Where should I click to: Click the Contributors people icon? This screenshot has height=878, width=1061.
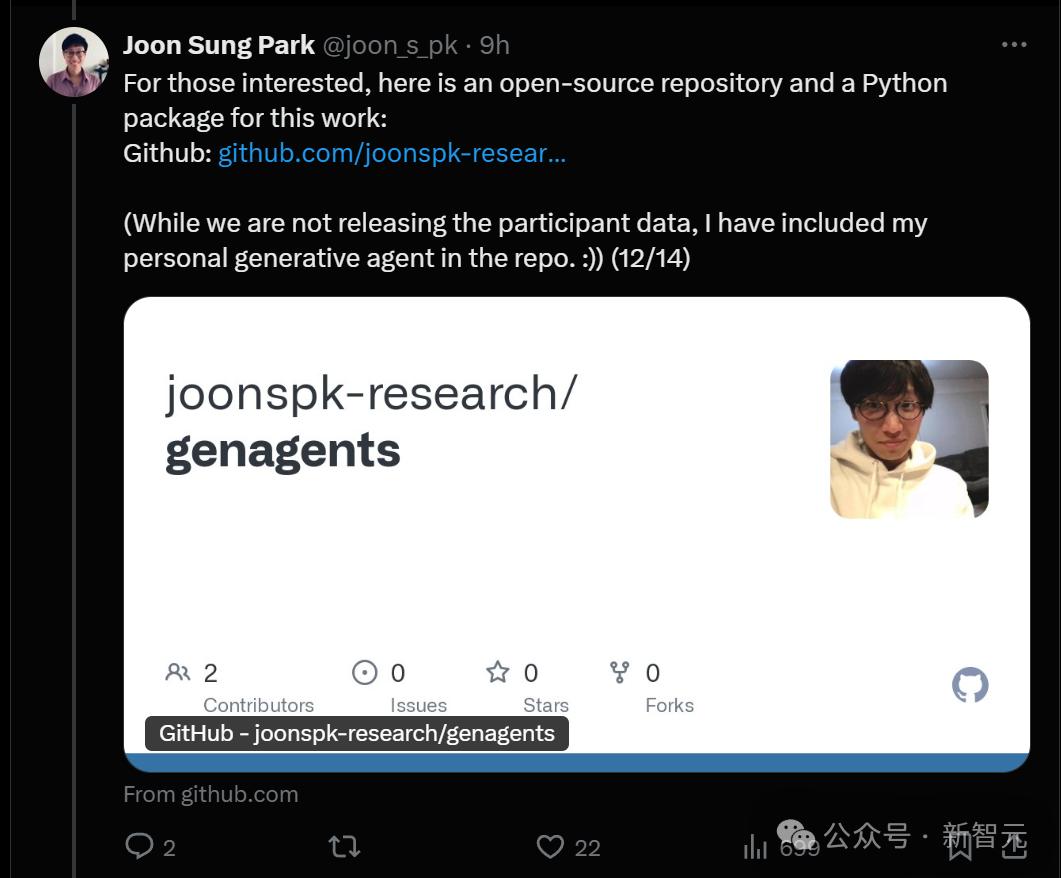click(x=178, y=672)
